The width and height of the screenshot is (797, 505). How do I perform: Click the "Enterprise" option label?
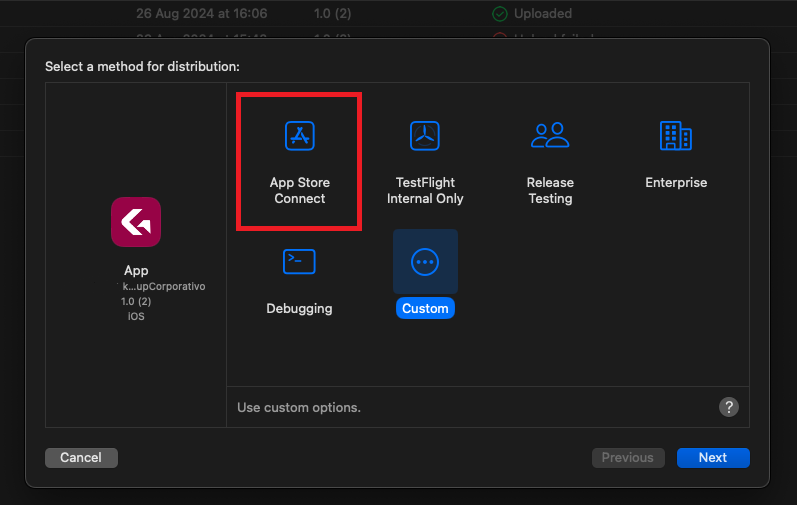click(x=676, y=182)
